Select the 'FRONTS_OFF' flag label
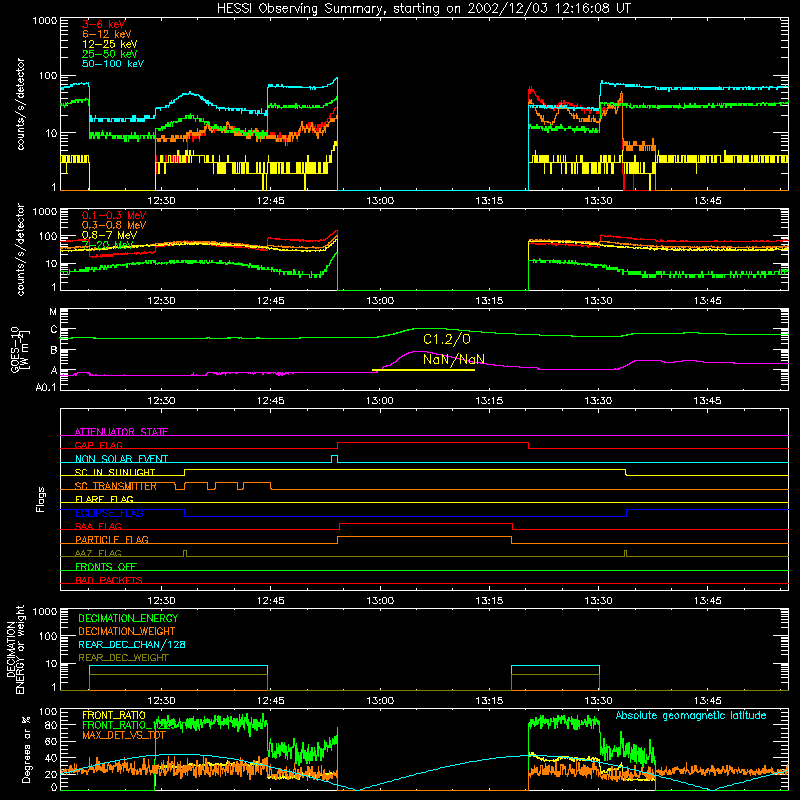Screen dimensions: 800x800 [x=106, y=567]
